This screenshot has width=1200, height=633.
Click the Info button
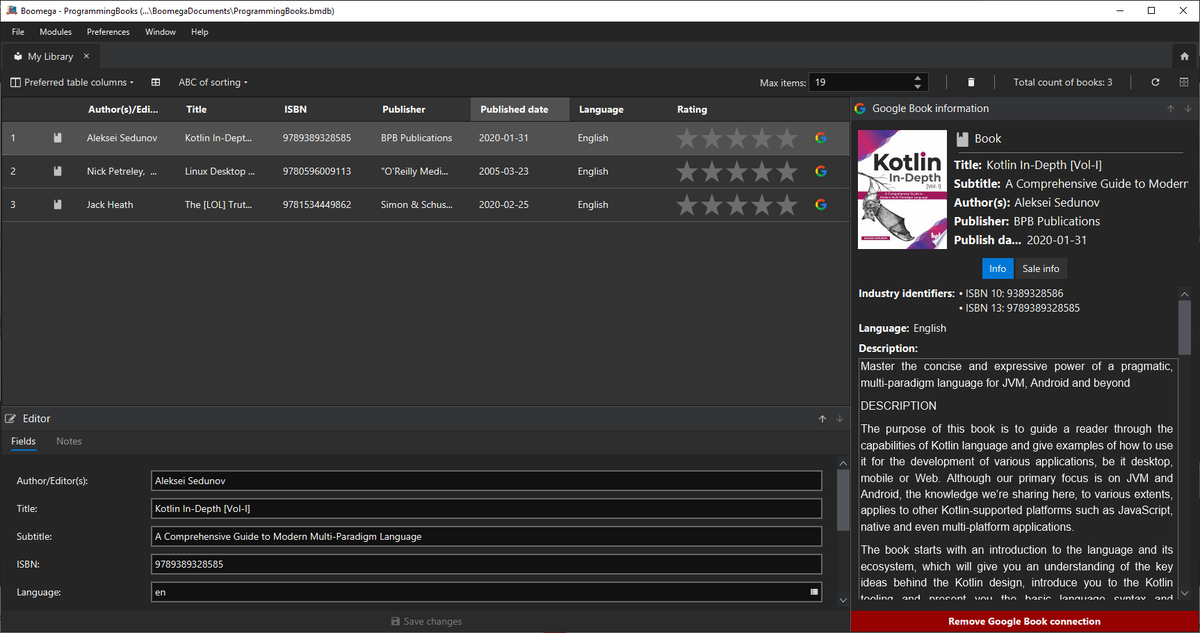[997, 269]
